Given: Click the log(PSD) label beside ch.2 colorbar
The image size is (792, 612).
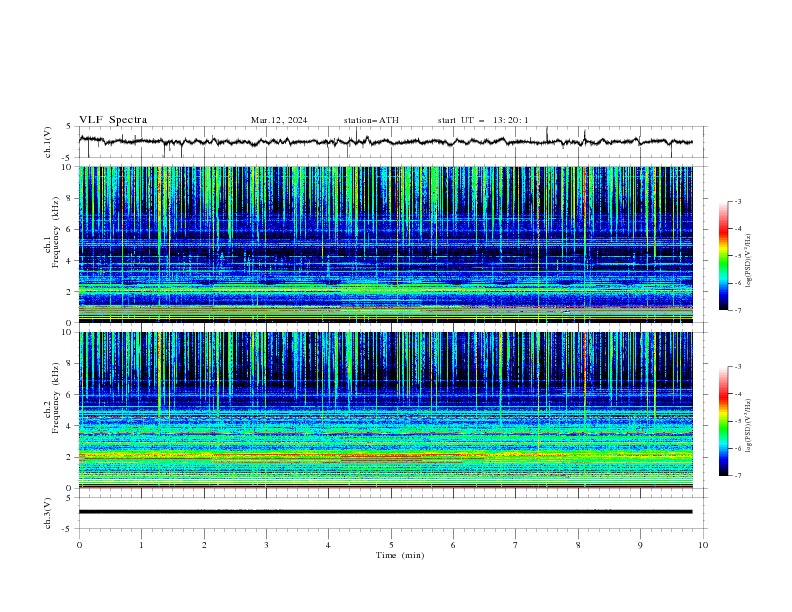Looking at the screenshot, I should tap(749, 426).
